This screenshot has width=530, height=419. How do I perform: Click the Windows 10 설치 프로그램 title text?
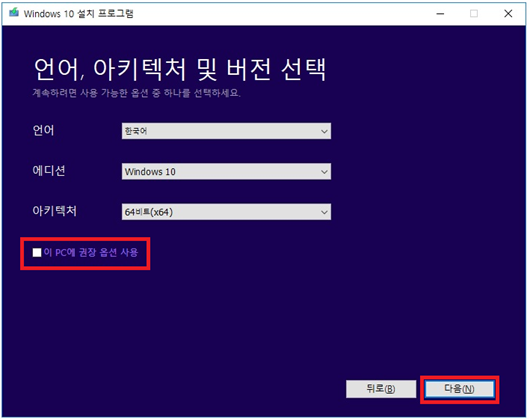[x=78, y=14]
